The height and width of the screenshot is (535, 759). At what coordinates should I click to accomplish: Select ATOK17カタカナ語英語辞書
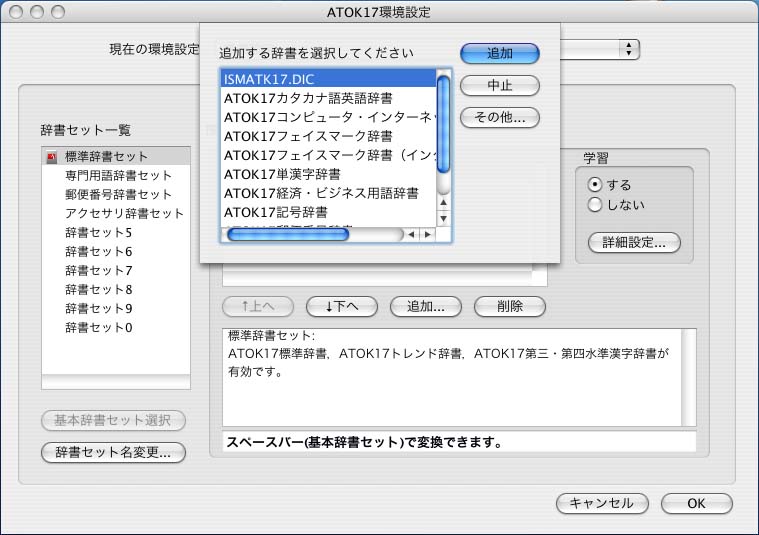point(329,98)
